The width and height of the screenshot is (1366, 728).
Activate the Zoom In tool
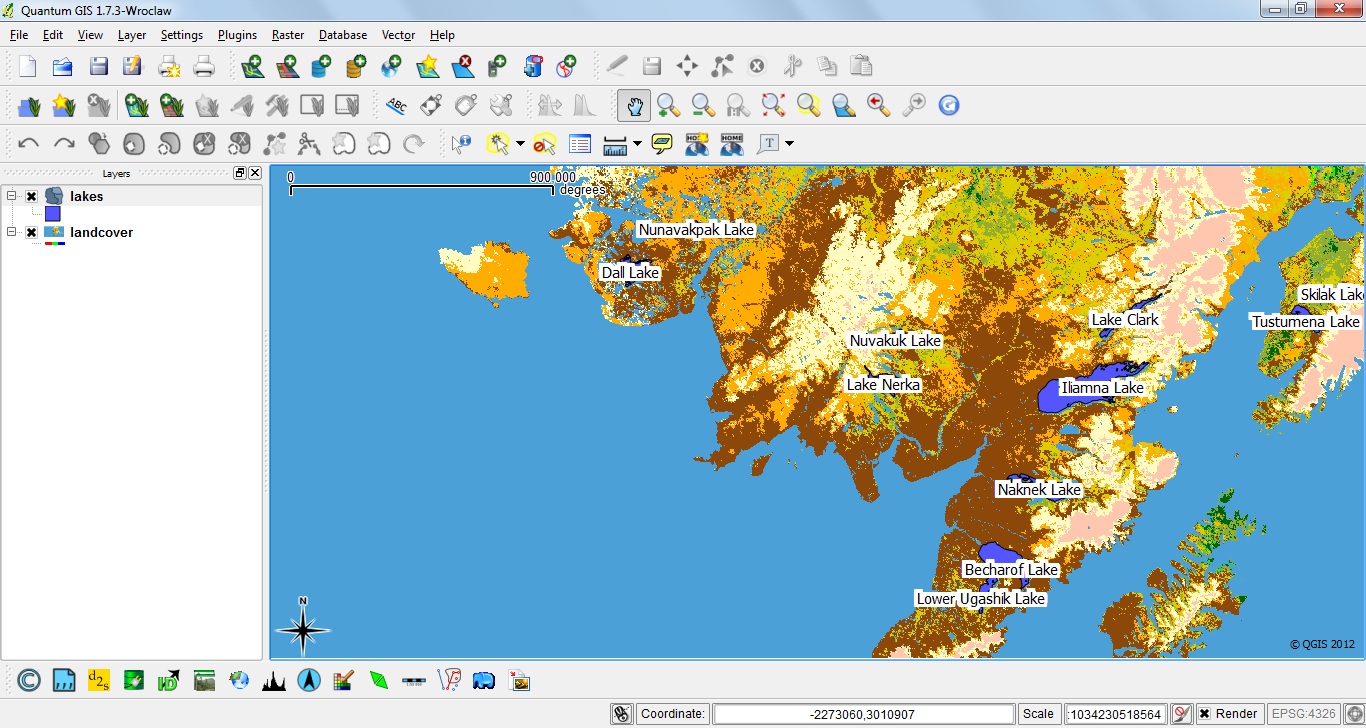click(x=668, y=105)
